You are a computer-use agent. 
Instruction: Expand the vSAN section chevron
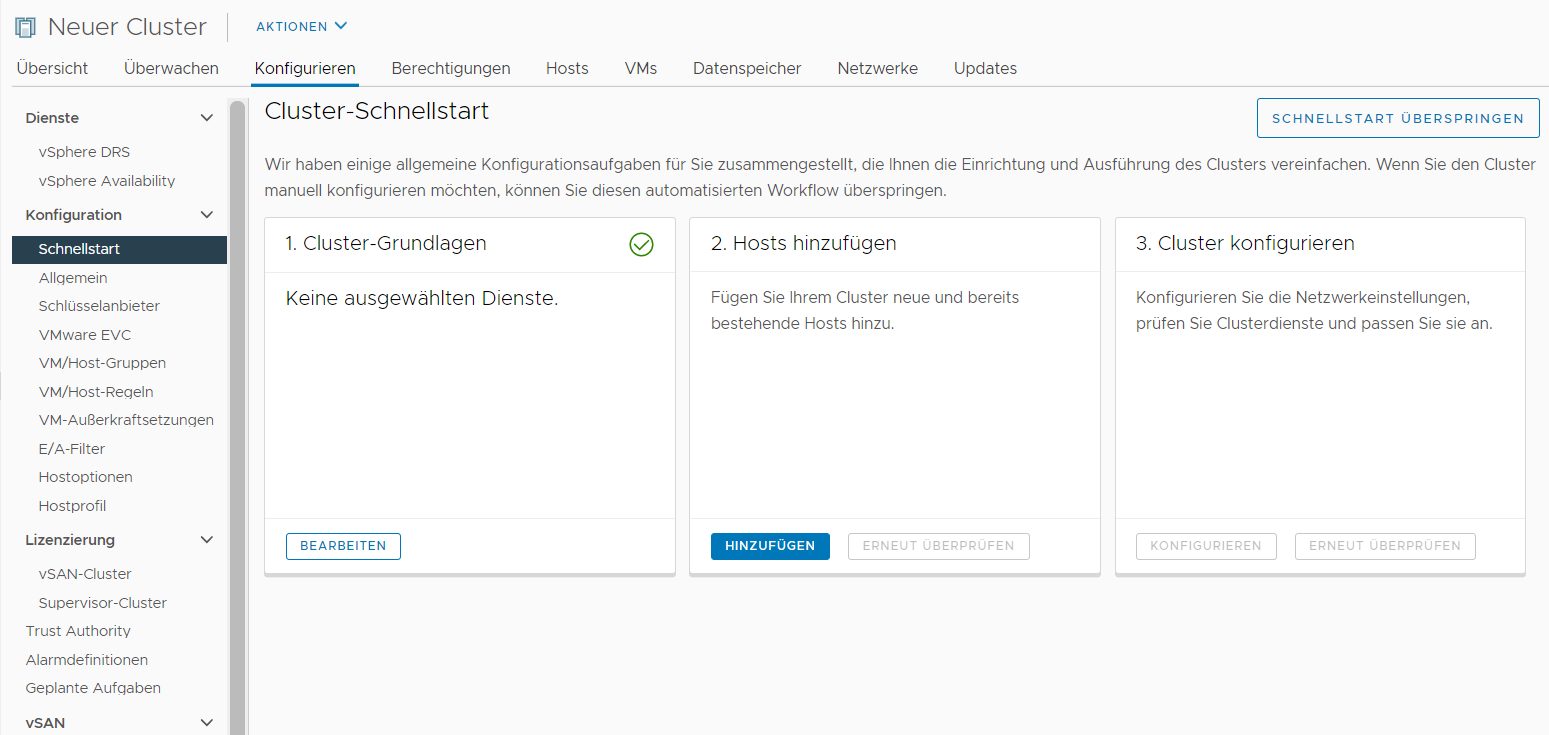point(207,723)
